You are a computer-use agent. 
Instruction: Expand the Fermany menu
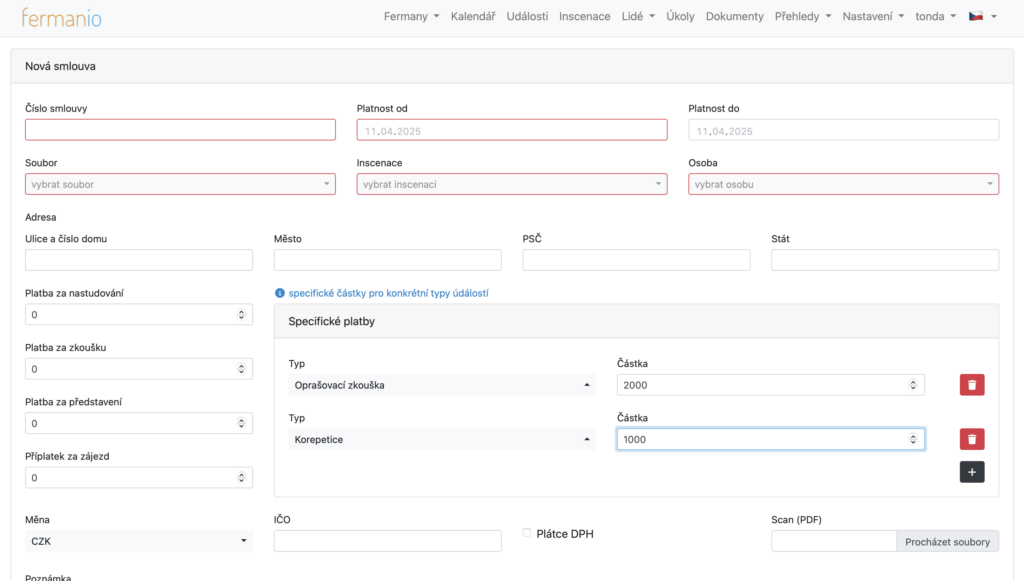point(411,16)
